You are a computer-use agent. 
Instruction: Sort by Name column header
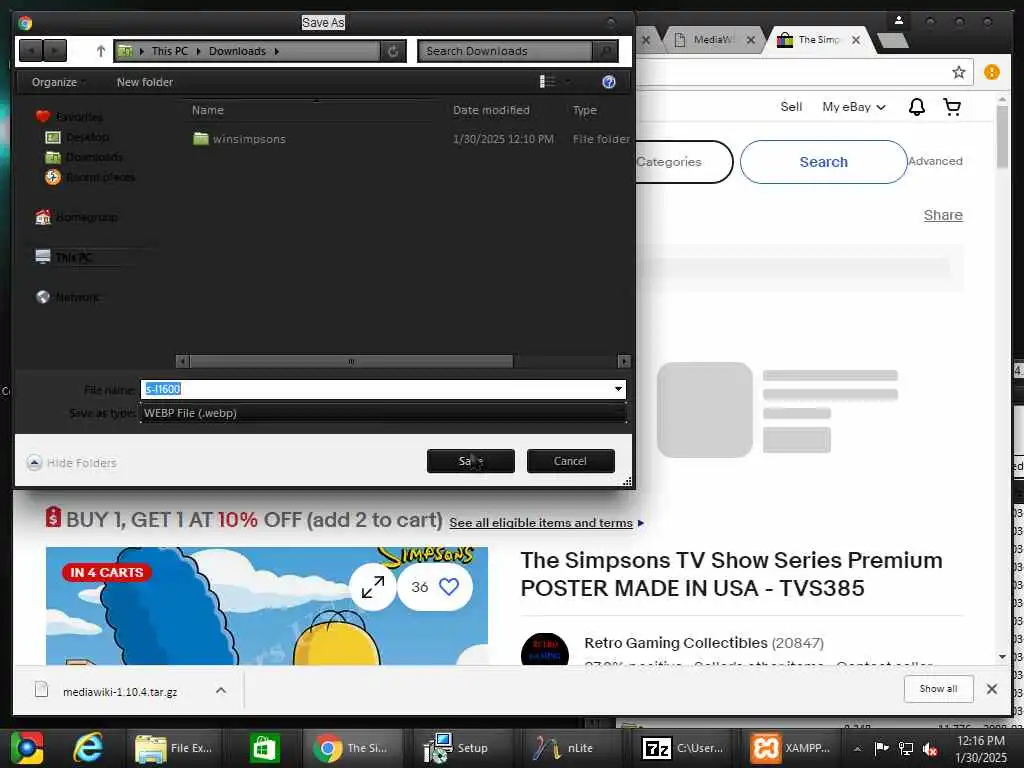(208, 110)
